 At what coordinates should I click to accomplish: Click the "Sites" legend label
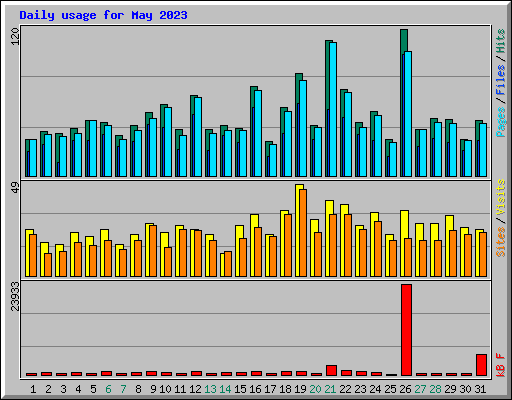[x=500, y=242]
